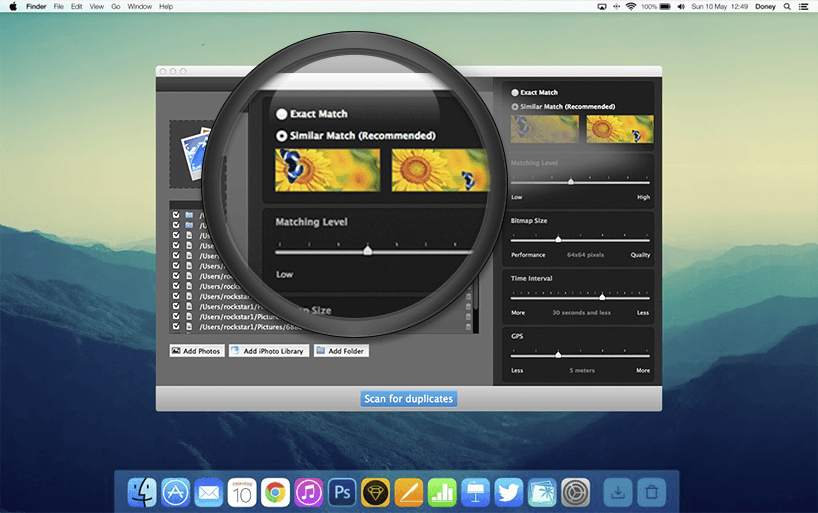Open Google Chrome in the dock
Screen dimensions: 818x513
pos(275,492)
